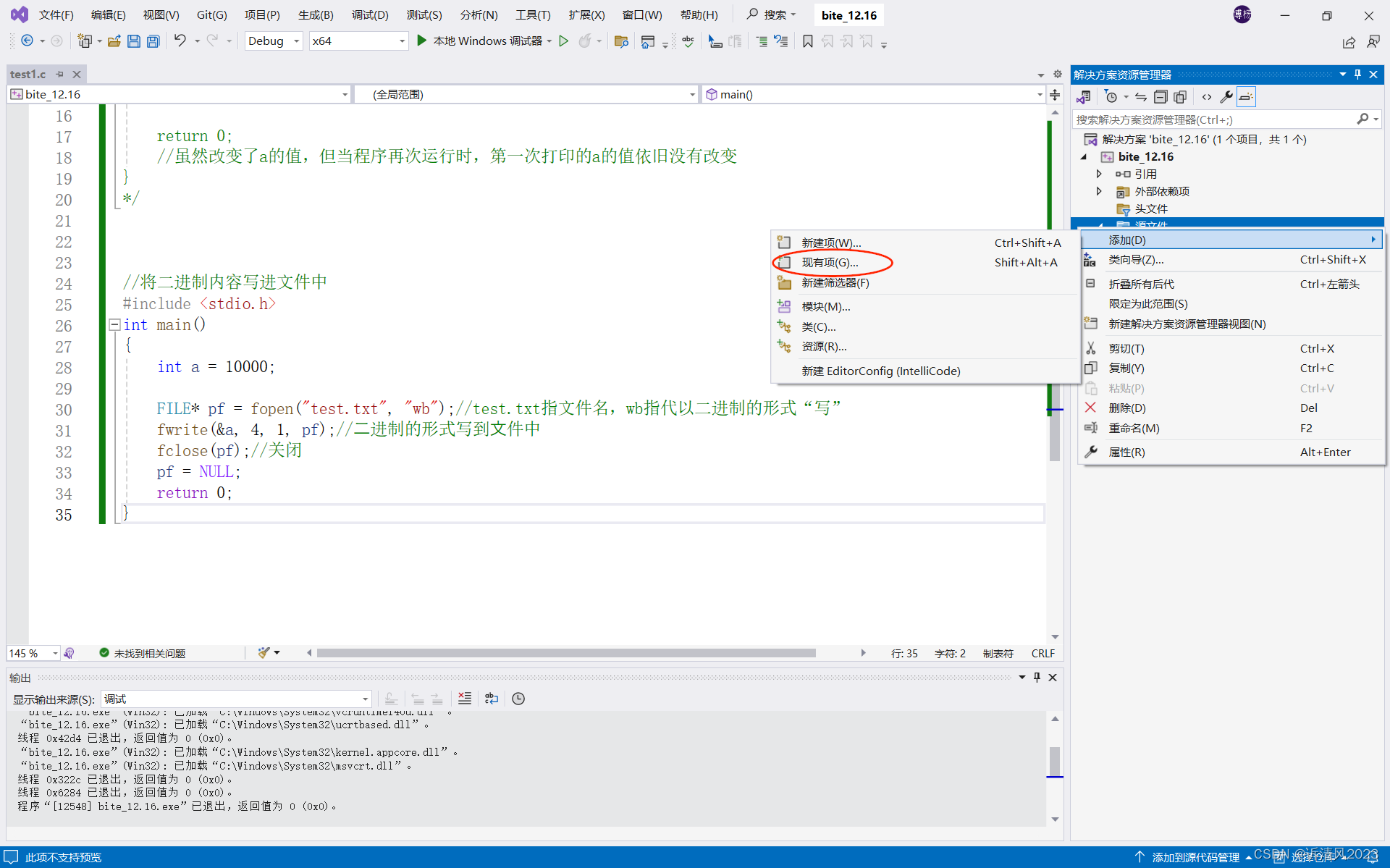1390x868 pixels.
Task: Select 现有项(G)... from the submenu
Action: coord(830,263)
